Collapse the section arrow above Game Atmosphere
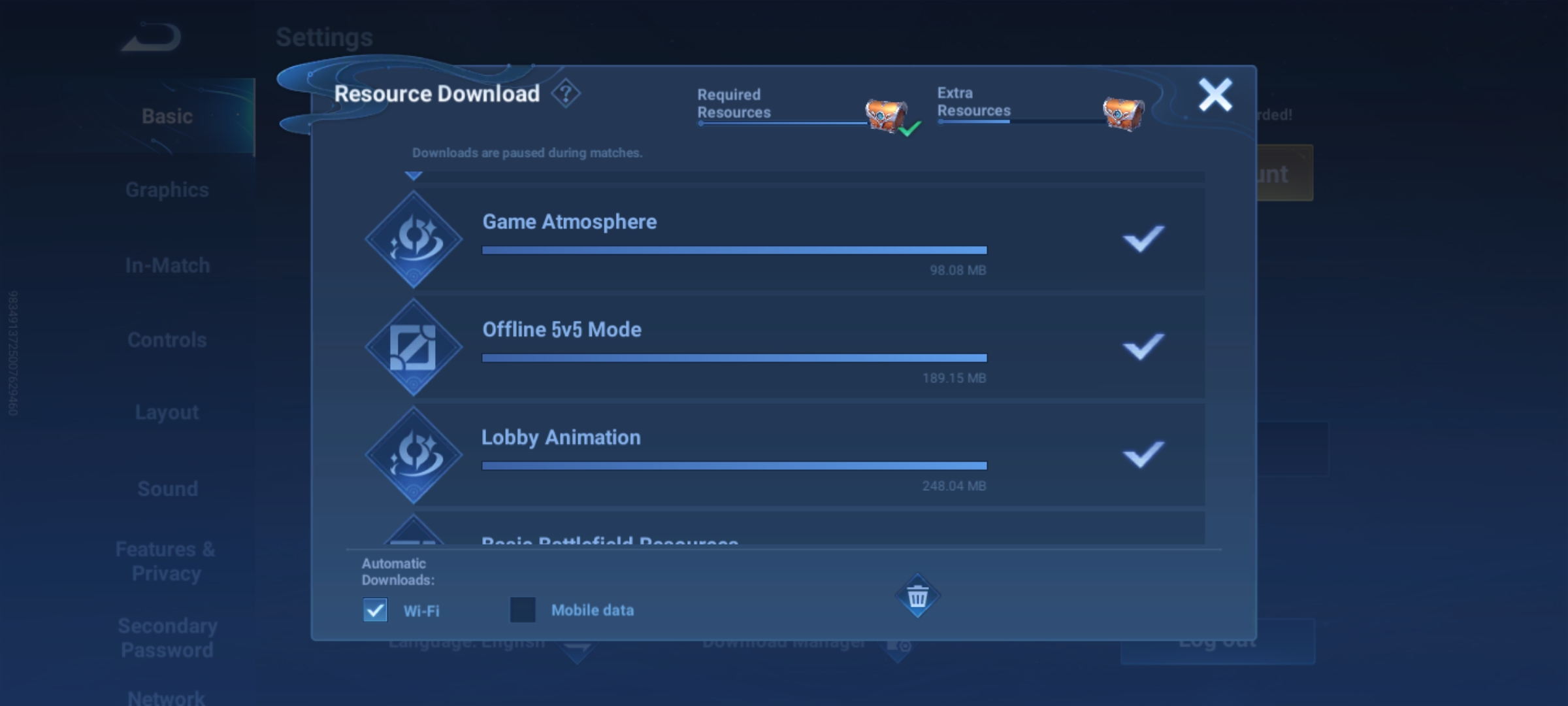The height and width of the screenshot is (706, 1568). [x=414, y=175]
